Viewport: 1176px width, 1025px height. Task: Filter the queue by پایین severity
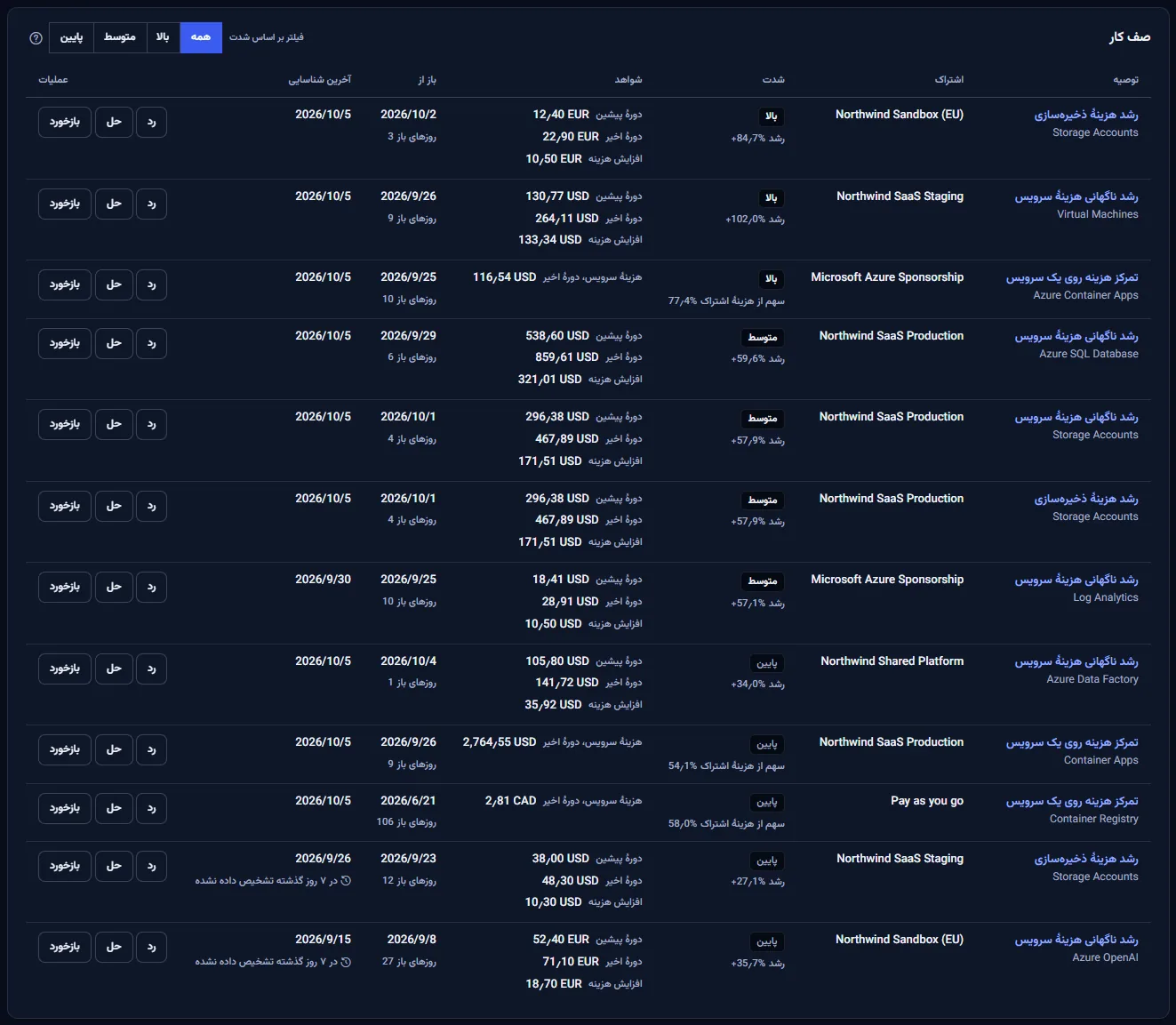[x=71, y=37]
